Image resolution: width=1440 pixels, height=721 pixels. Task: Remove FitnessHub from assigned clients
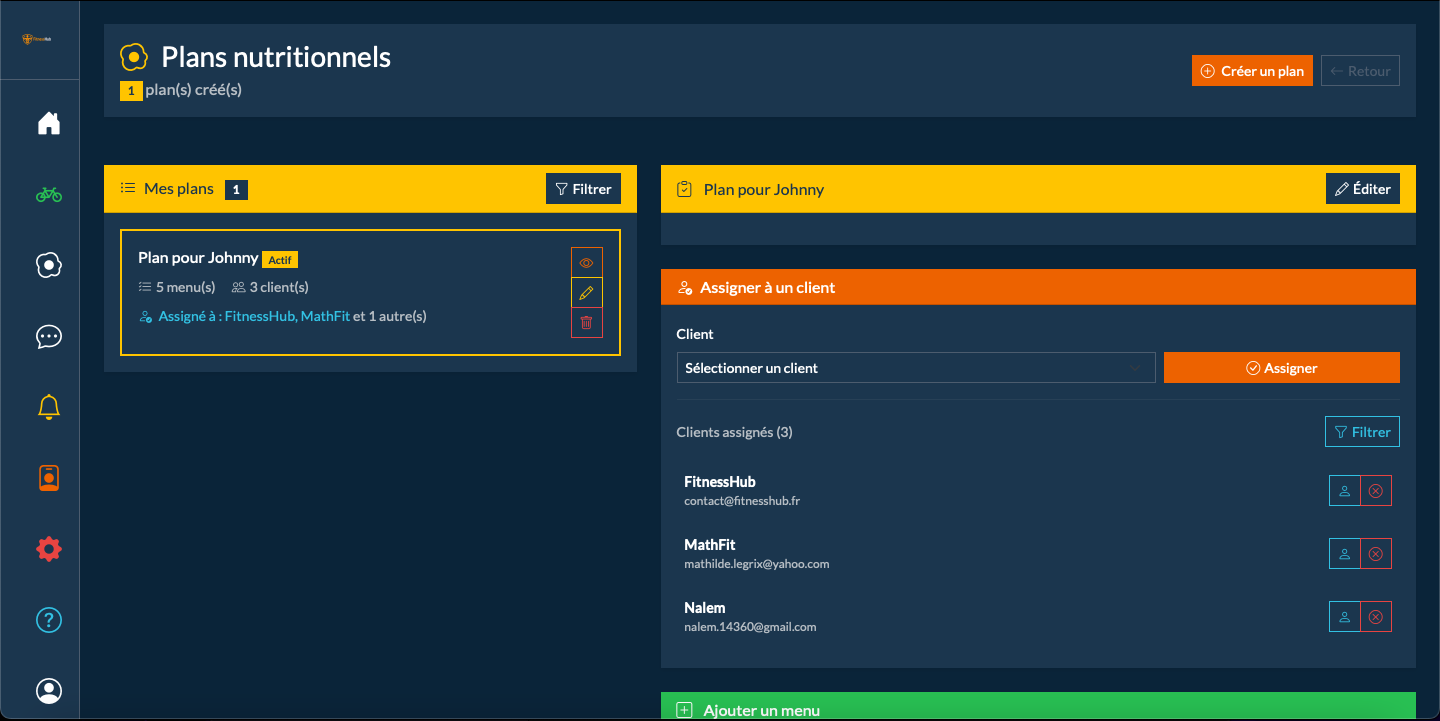(1375, 491)
